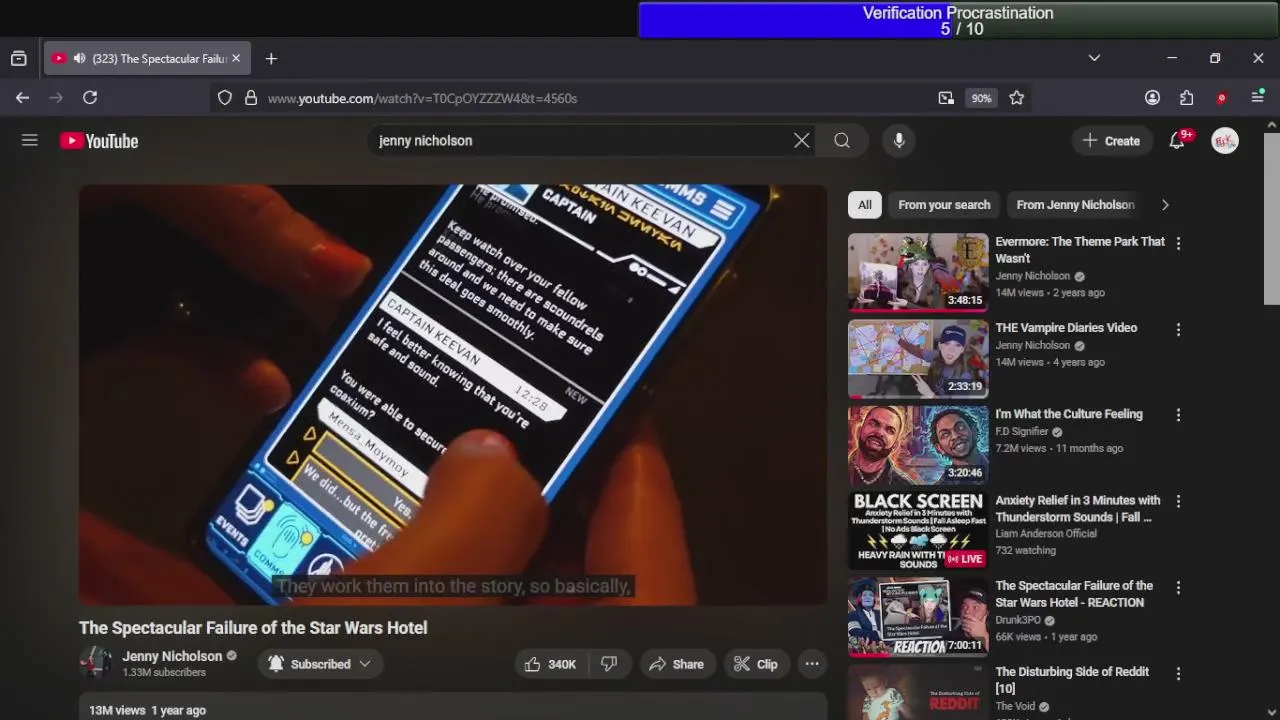Viewport: 1280px width, 720px height.
Task: Open options for I'm What the Culture Feeling
Action: pyautogui.click(x=1178, y=415)
